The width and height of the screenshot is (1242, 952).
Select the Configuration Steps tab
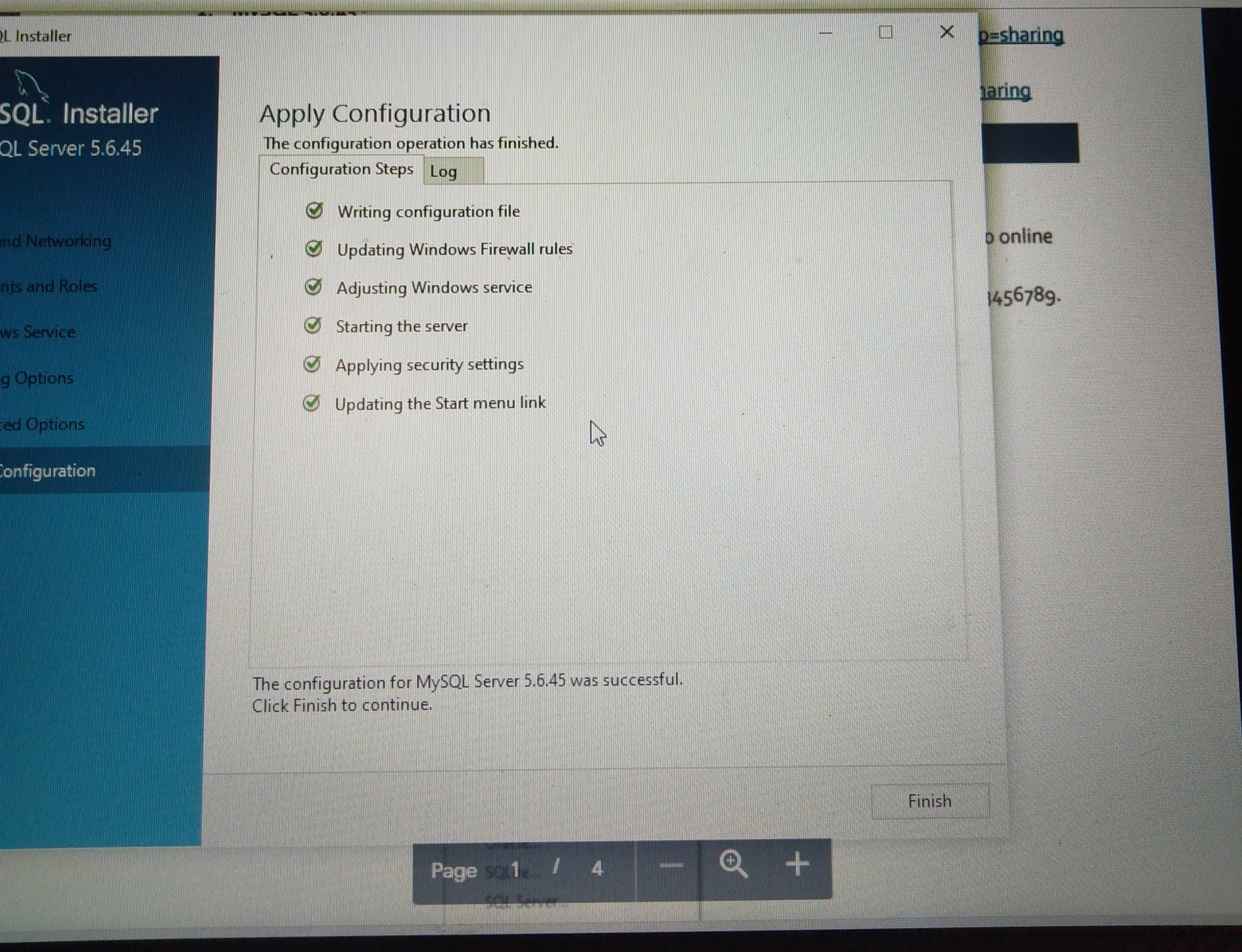(x=341, y=169)
